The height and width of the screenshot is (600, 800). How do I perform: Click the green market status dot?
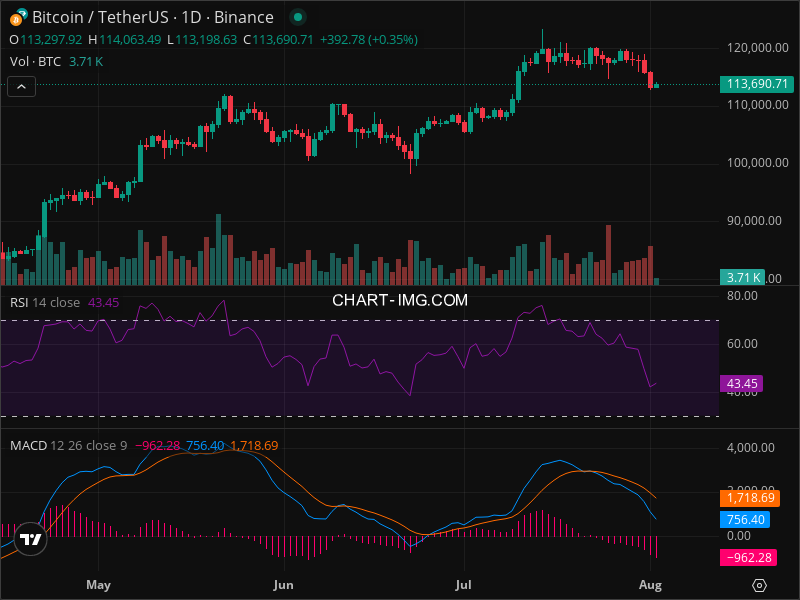pos(298,17)
